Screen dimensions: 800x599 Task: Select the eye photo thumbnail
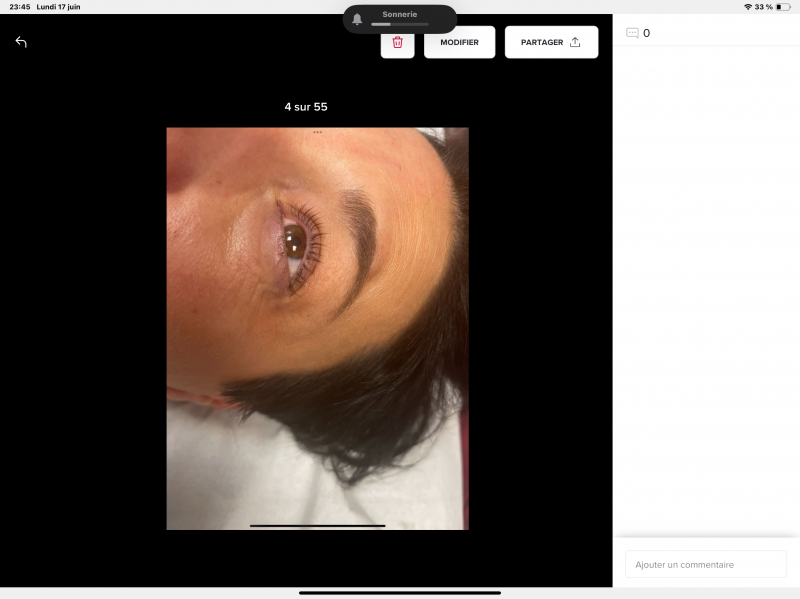tap(317, 328)
